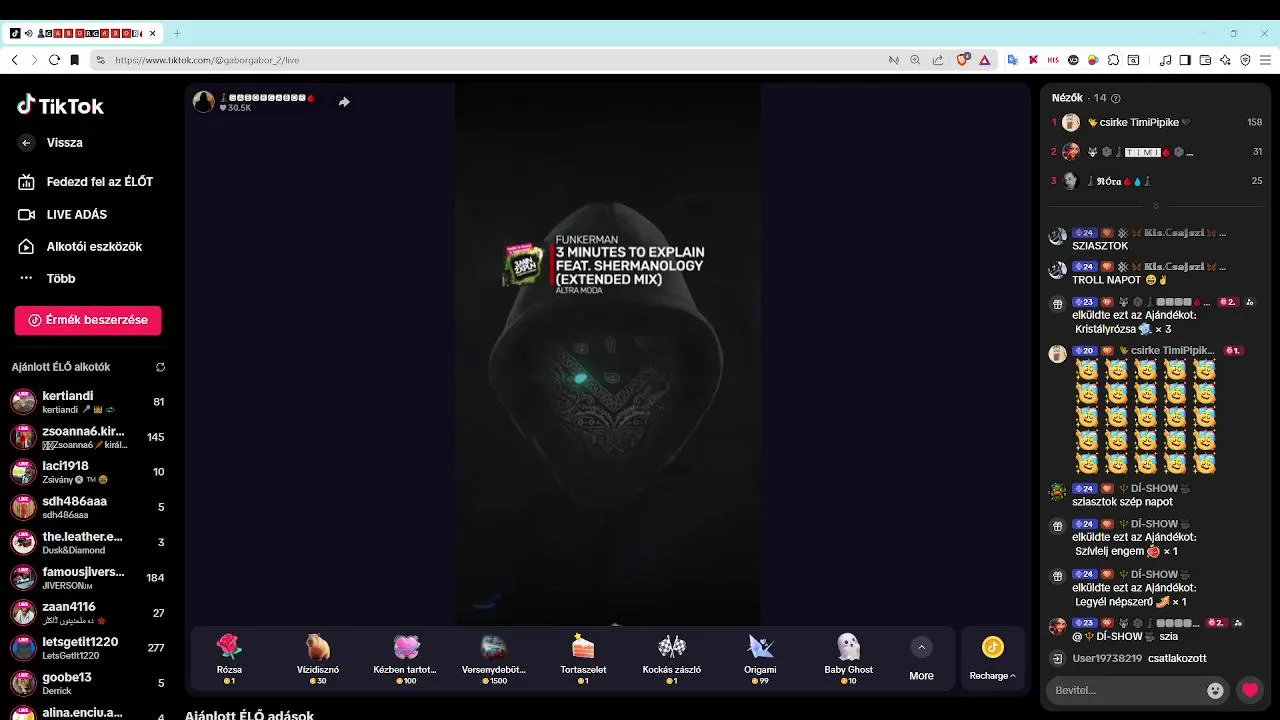Image resolution: width=1280 pixels, height=720 pixels.
Task: Open top viewer csirke TimiPipike
Action: click(1156, 122)
